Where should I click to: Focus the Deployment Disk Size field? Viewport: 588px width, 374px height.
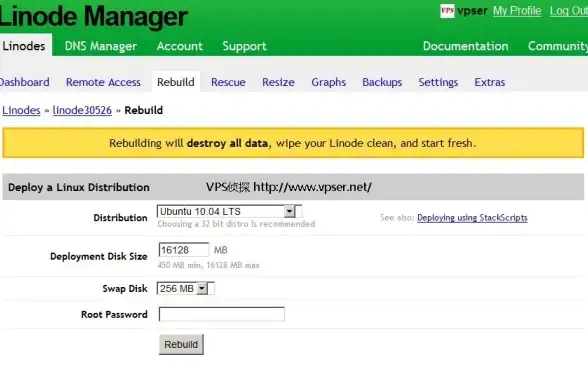tap(184, 250)
